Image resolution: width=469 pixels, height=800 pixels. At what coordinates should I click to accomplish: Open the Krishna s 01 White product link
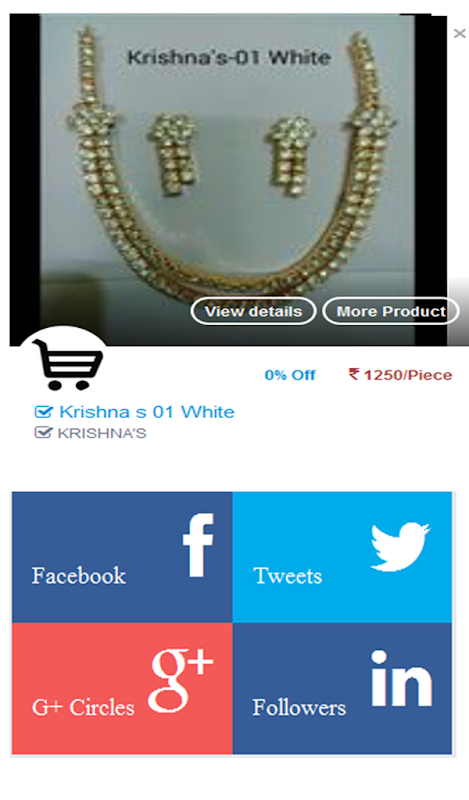(x=147, y=412)
